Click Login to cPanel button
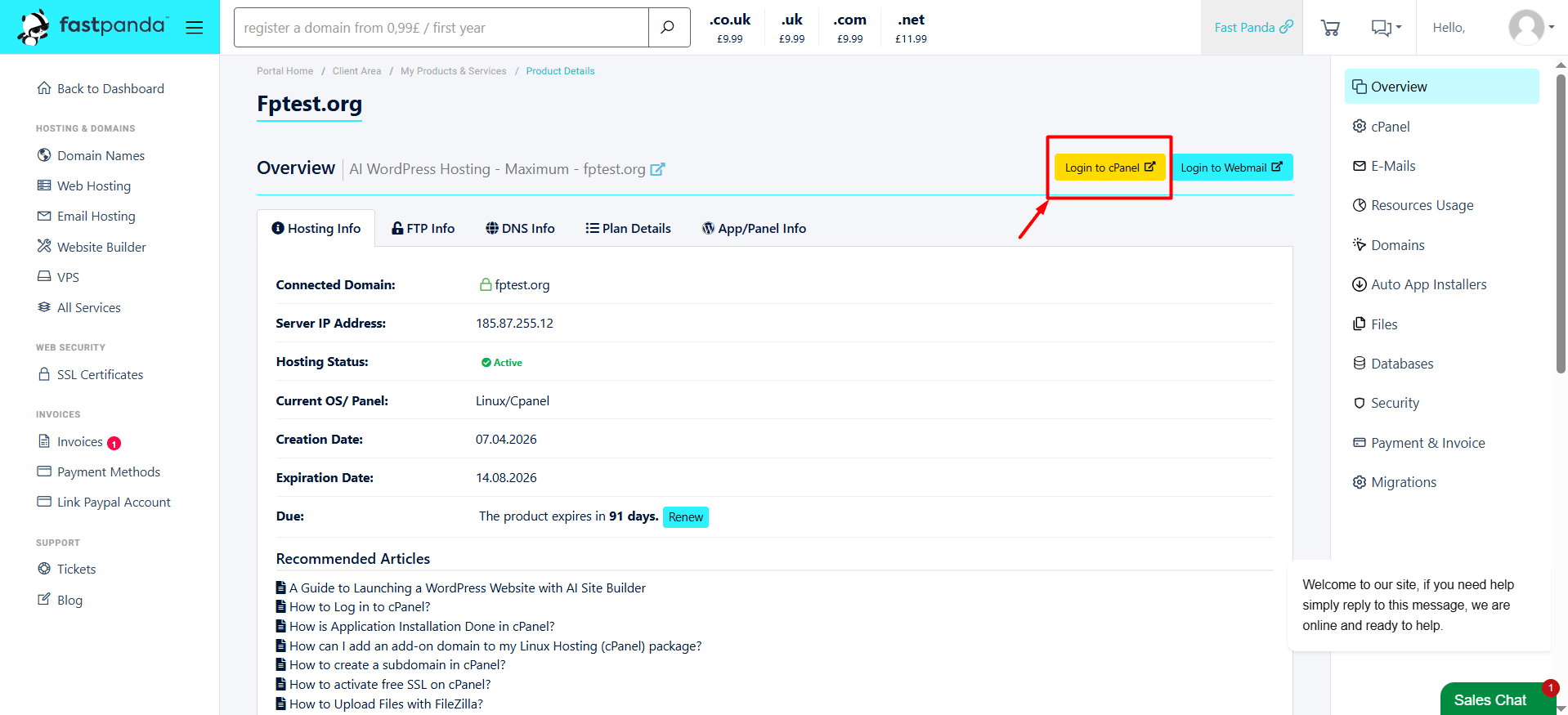The height and width of the screenshot is (715, 1568). click(x=1109, y=168)
